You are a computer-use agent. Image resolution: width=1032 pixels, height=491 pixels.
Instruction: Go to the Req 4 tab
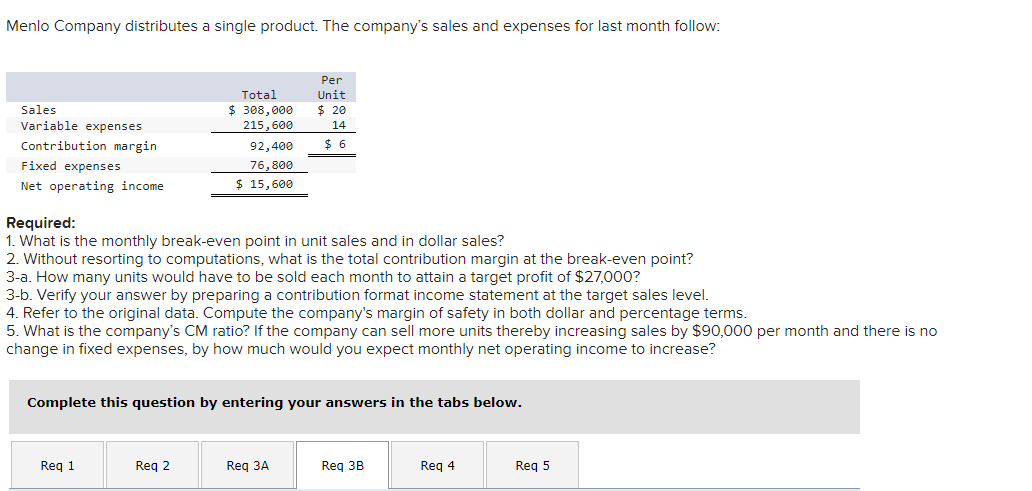437,465
